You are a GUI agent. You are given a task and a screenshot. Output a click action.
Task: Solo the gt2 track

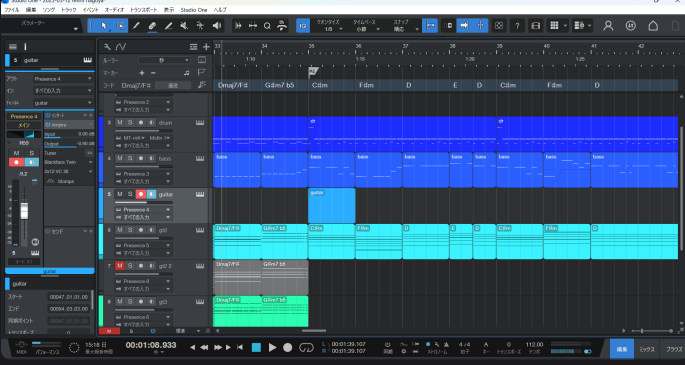(130, 230)
